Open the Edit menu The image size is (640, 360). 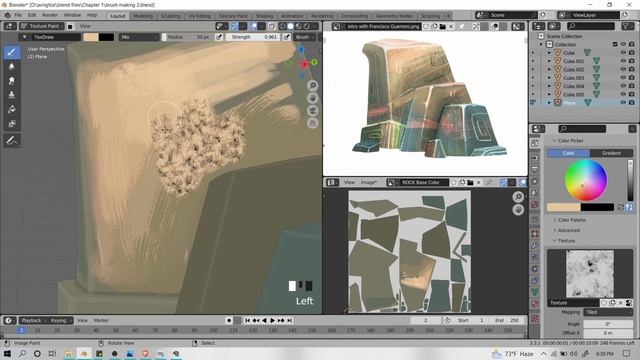click(x=32, y=15)
